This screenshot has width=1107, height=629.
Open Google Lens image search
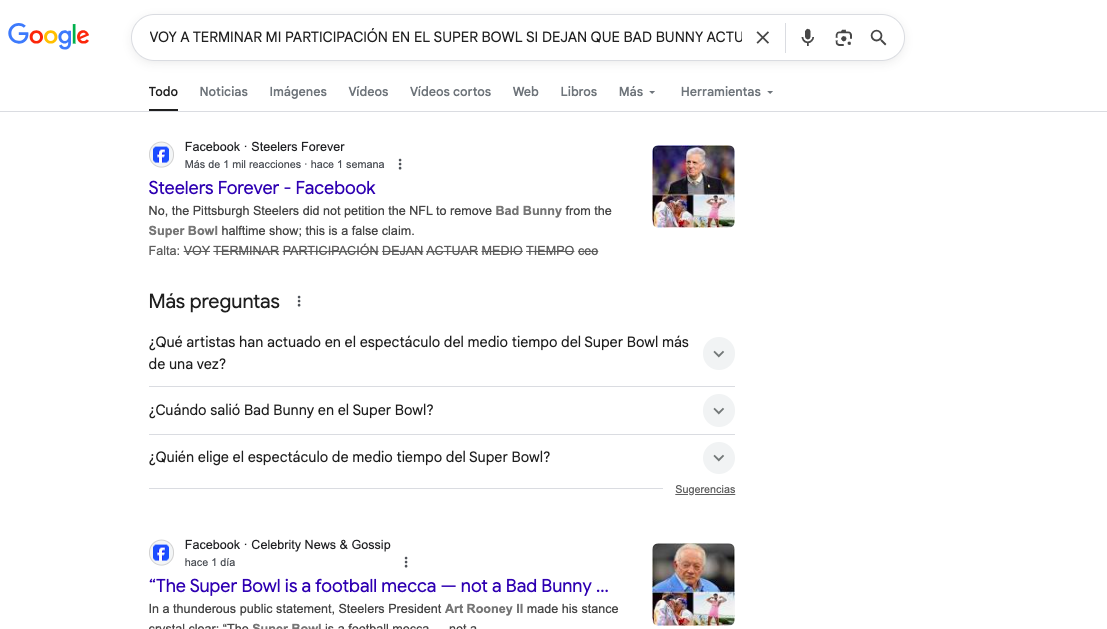(843, 38)
